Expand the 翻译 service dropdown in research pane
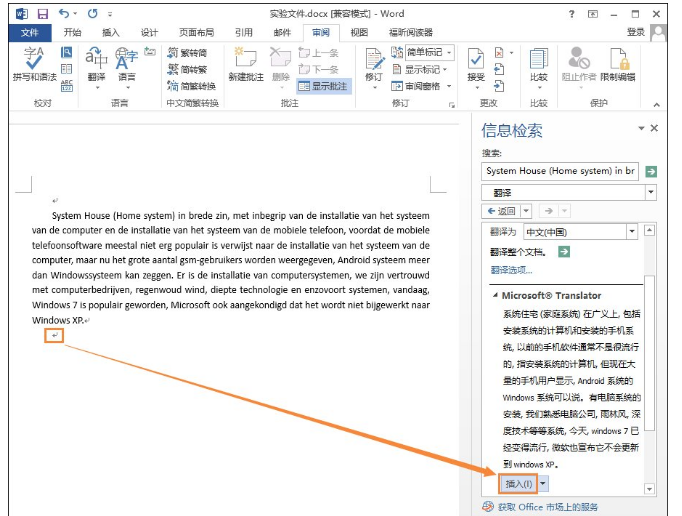The width and height of the screenshot is (682, 516). (x=651, y=192)
